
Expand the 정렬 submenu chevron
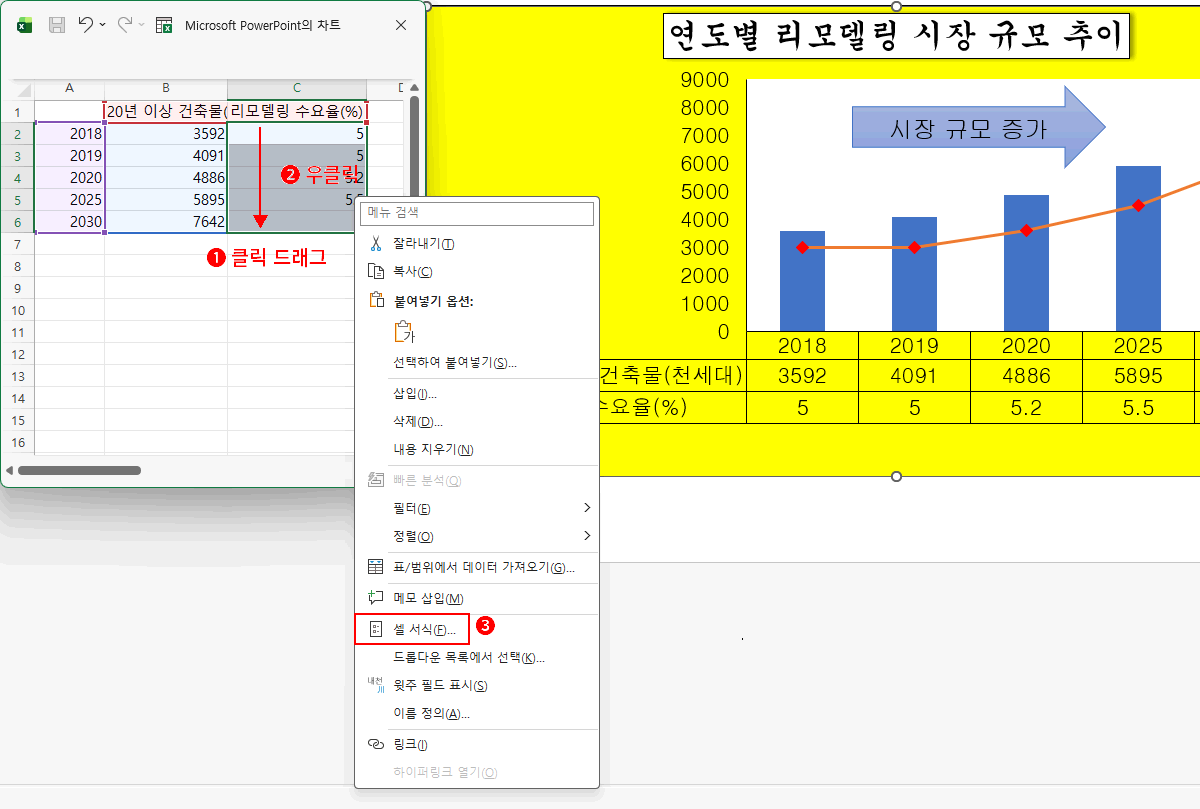coord(585,537)
